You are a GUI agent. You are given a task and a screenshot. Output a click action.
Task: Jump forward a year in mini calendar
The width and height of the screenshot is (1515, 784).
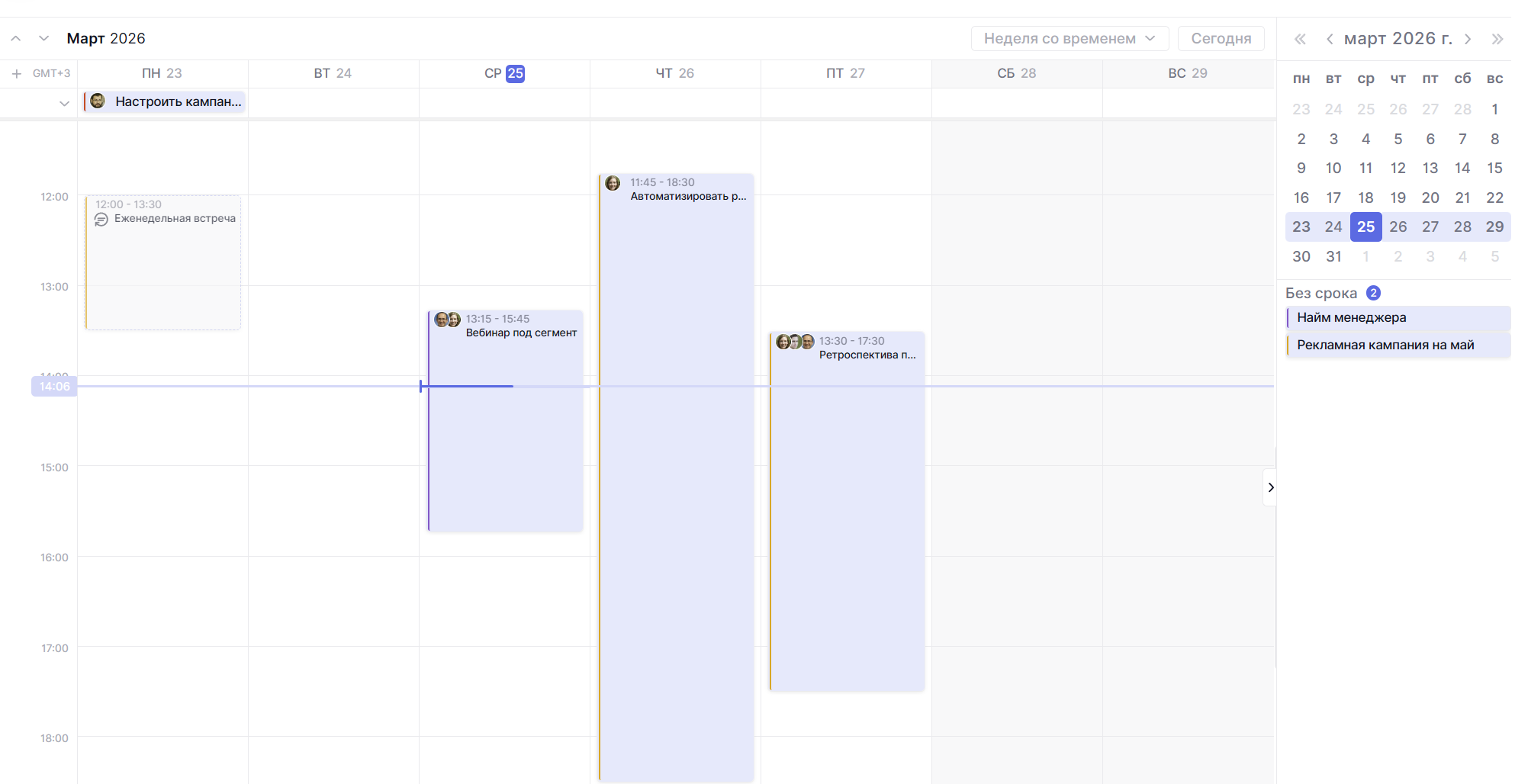1497,39
